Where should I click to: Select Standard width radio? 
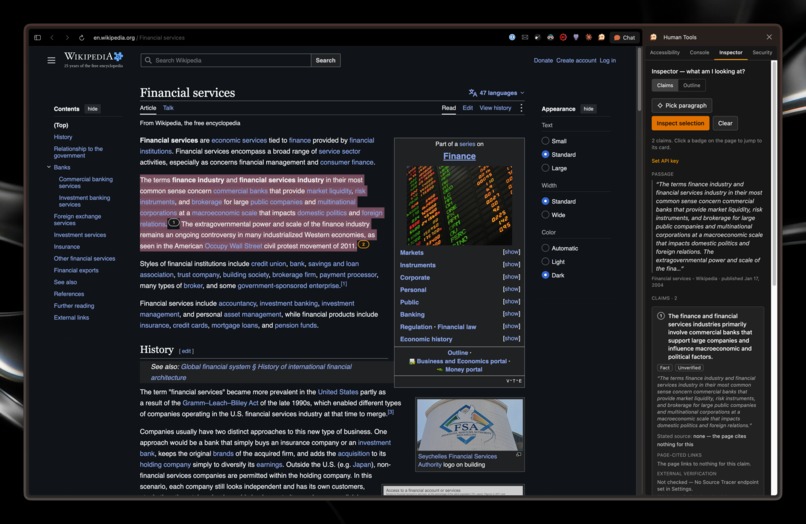tap(545, 201)
